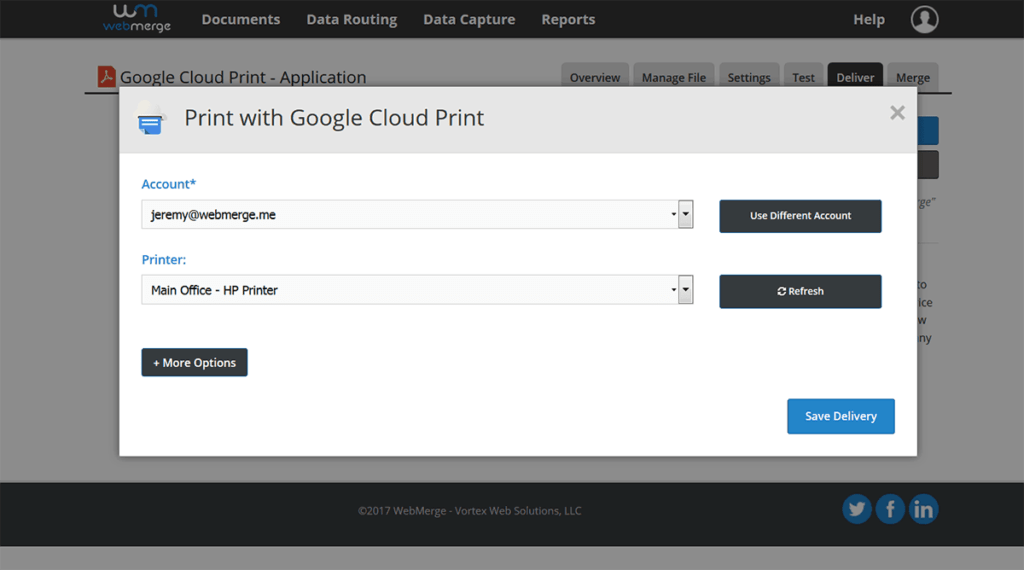Open the Data Routing menu

pos(351,20)
